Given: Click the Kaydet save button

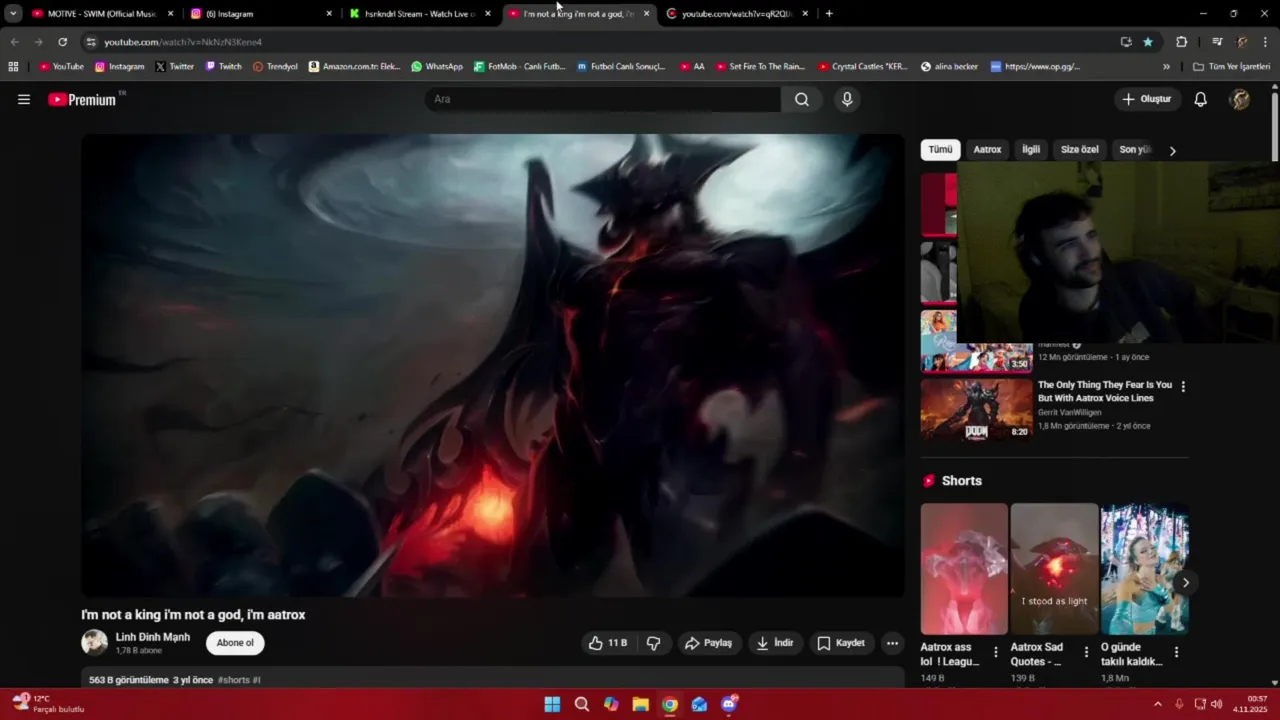Looking at the screenshot, I should 841,643.
